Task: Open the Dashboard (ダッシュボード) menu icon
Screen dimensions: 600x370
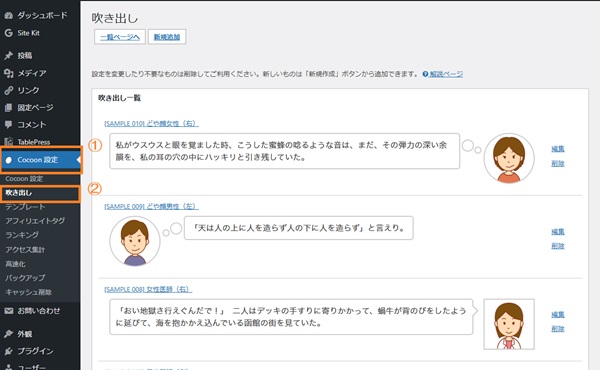Action: 8,16
